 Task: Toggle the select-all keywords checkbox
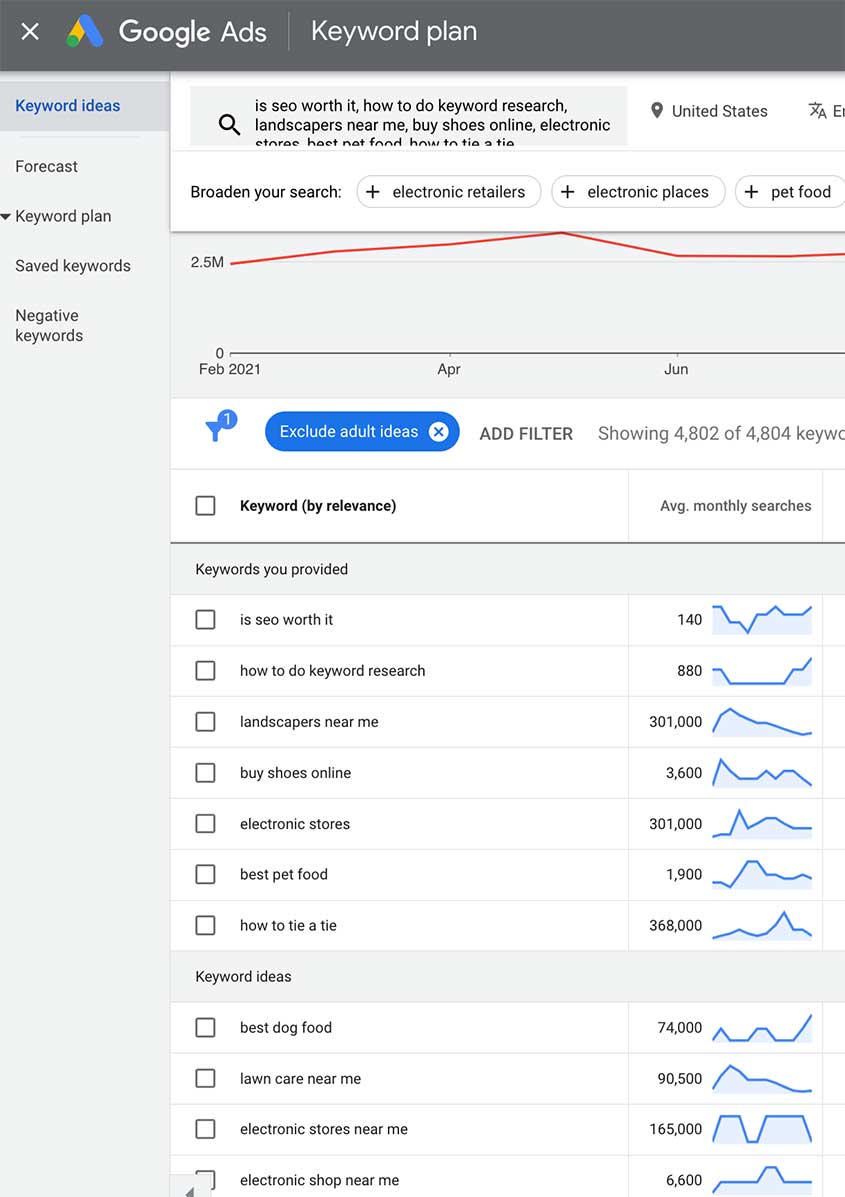205,505
